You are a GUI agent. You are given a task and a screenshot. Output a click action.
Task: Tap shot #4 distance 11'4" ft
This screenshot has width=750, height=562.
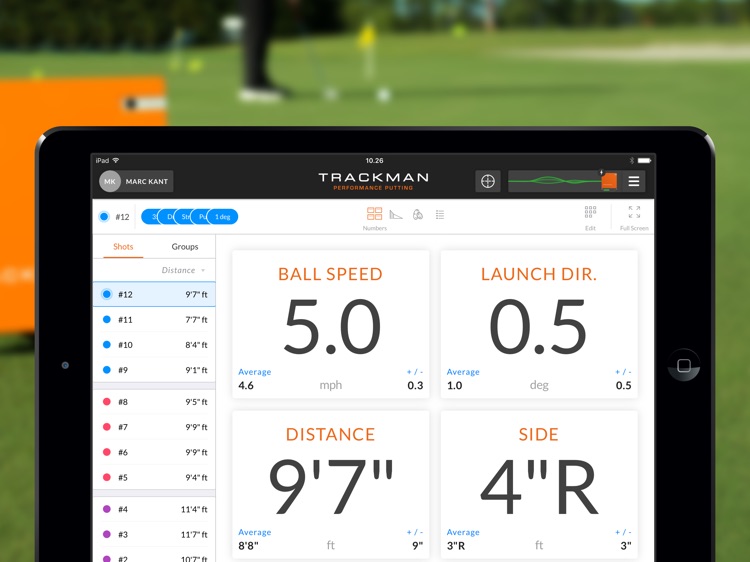pos(194,509)
